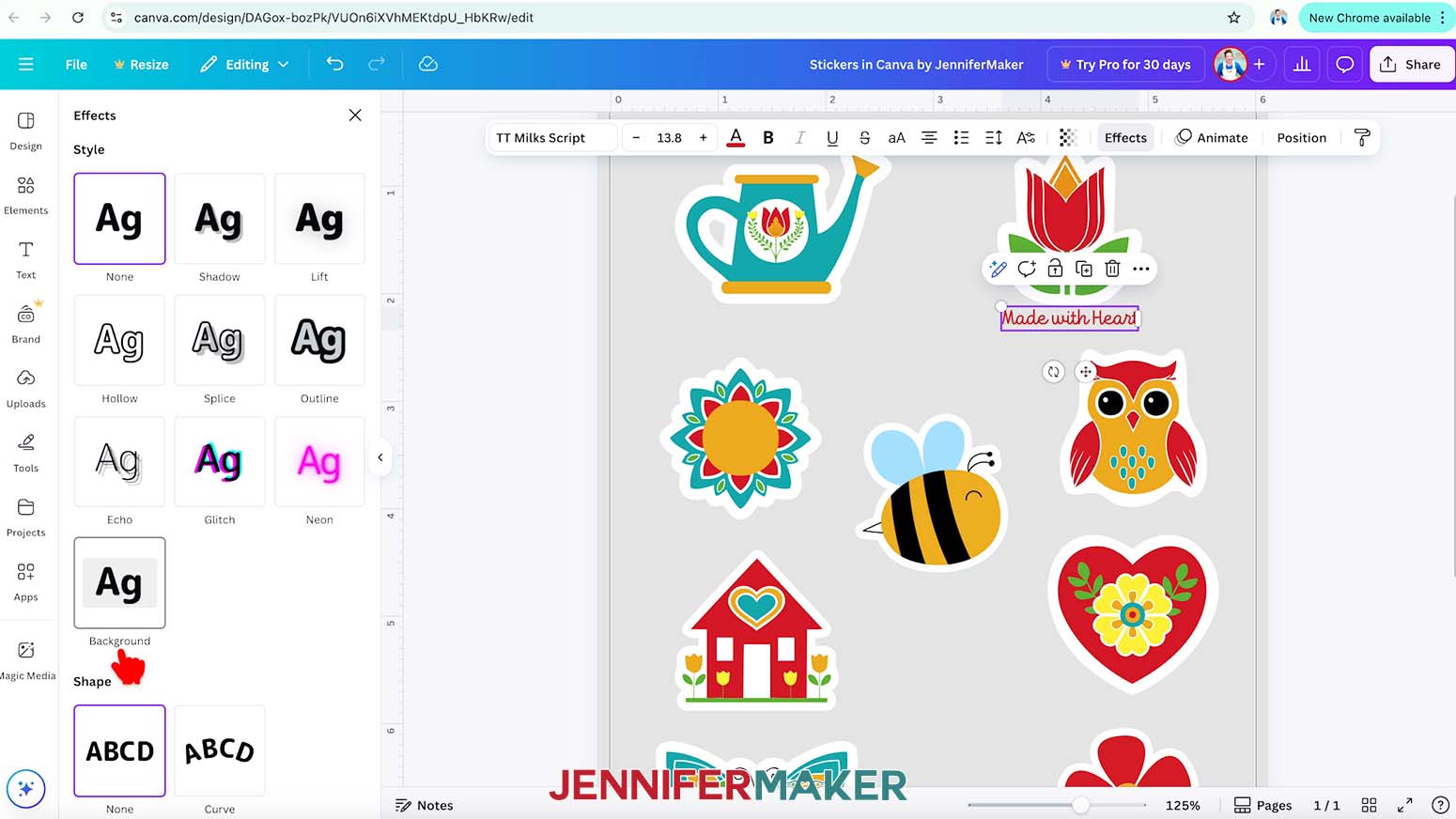This screenshot has height=819, width=1456.
Task: Click the Magic Write pencil icon
Action: coord(998,269)
